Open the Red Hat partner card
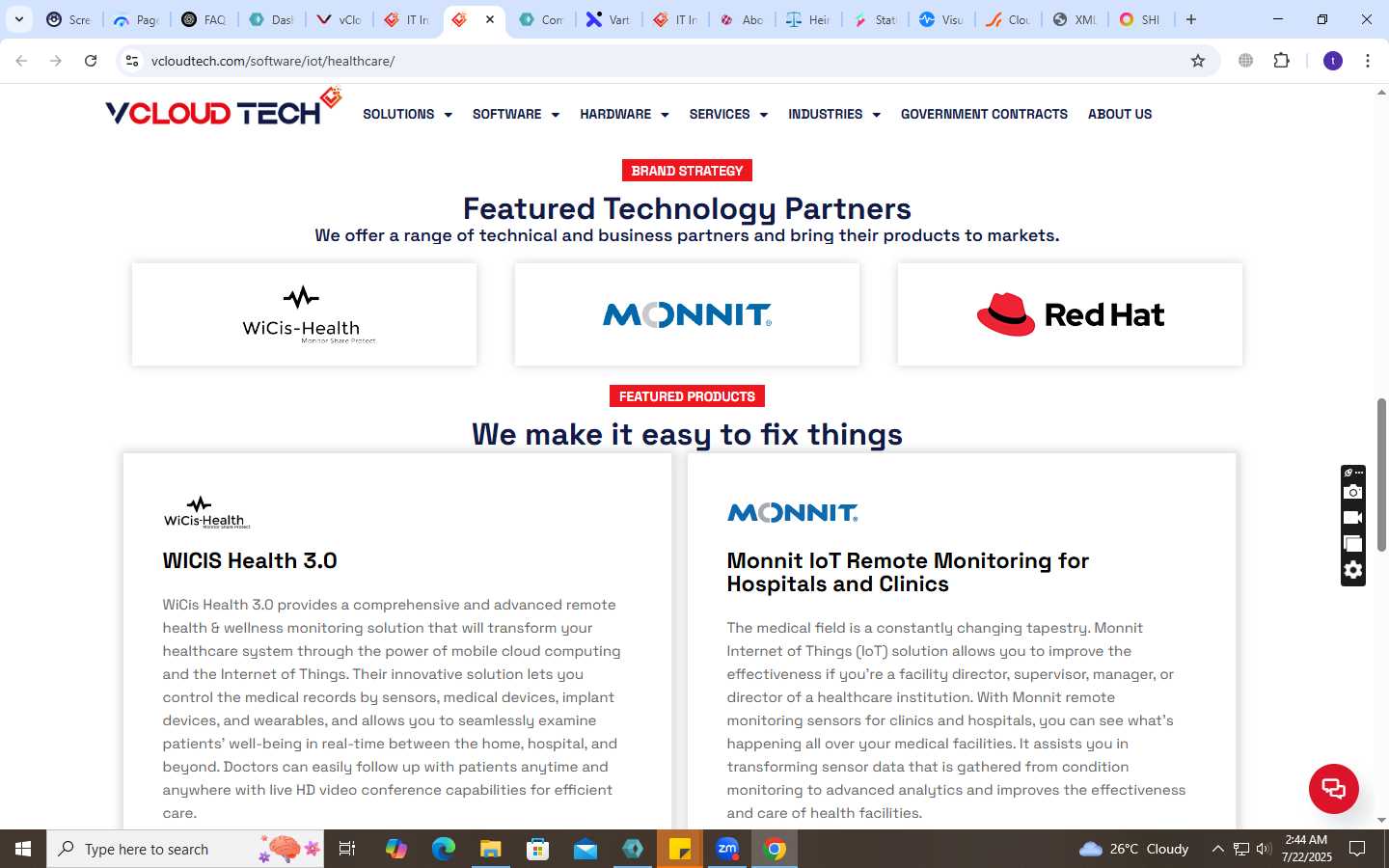This screenshot has width=1389, height=868. pos(1070,314)
